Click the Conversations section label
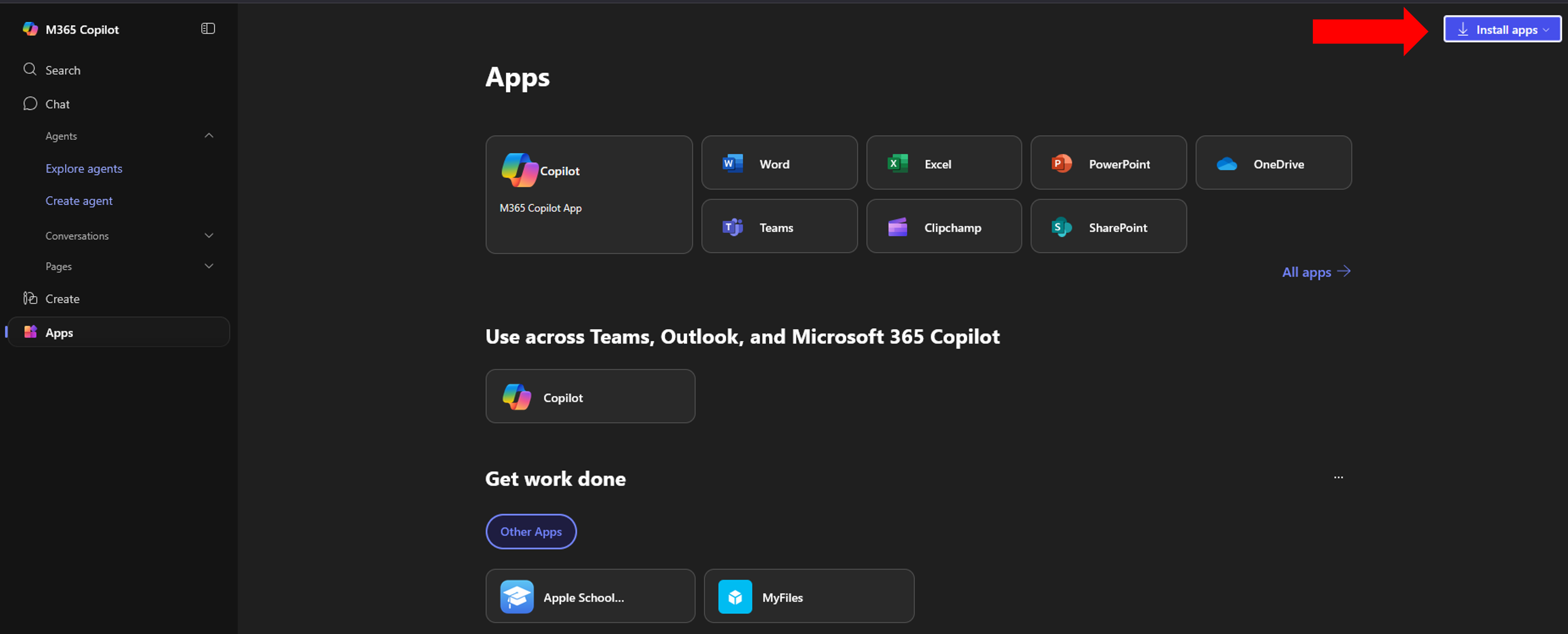1568x634 pixels. coord(77,236)
